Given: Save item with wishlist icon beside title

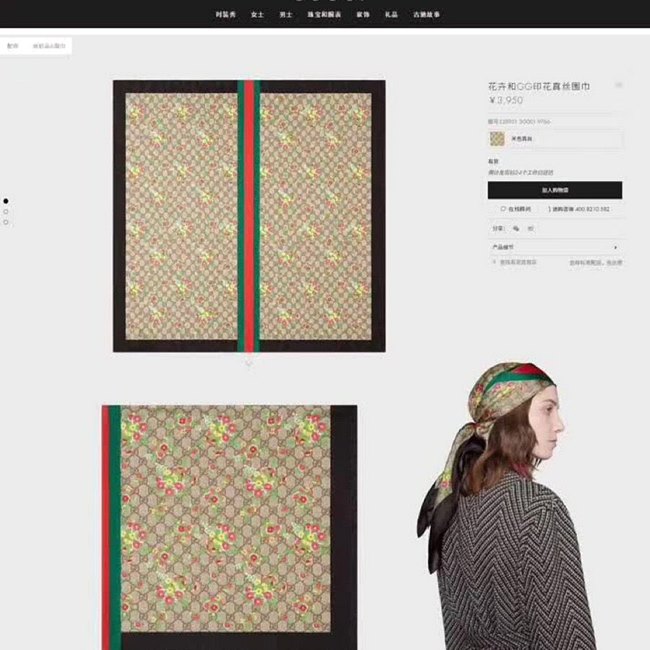Looking at the screenshot, I should [618, 85].
